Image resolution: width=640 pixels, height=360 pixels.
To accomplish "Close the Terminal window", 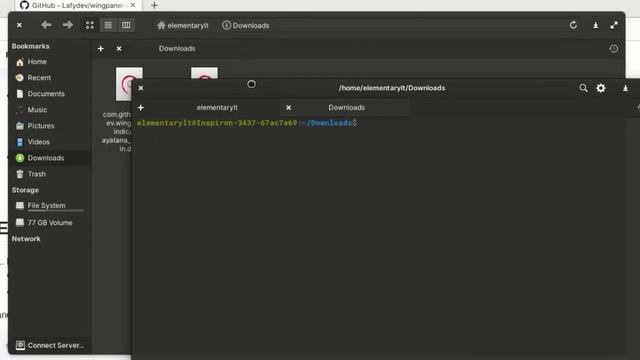I will tap(141, 88).
